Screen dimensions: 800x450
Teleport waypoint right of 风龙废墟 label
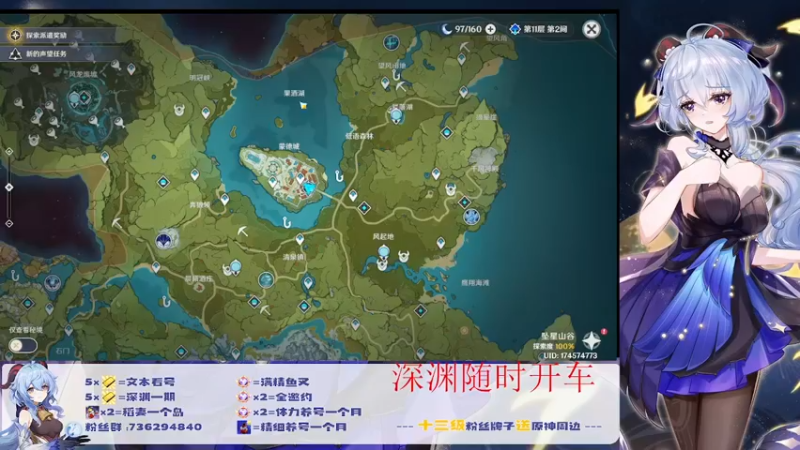[131, 69]
